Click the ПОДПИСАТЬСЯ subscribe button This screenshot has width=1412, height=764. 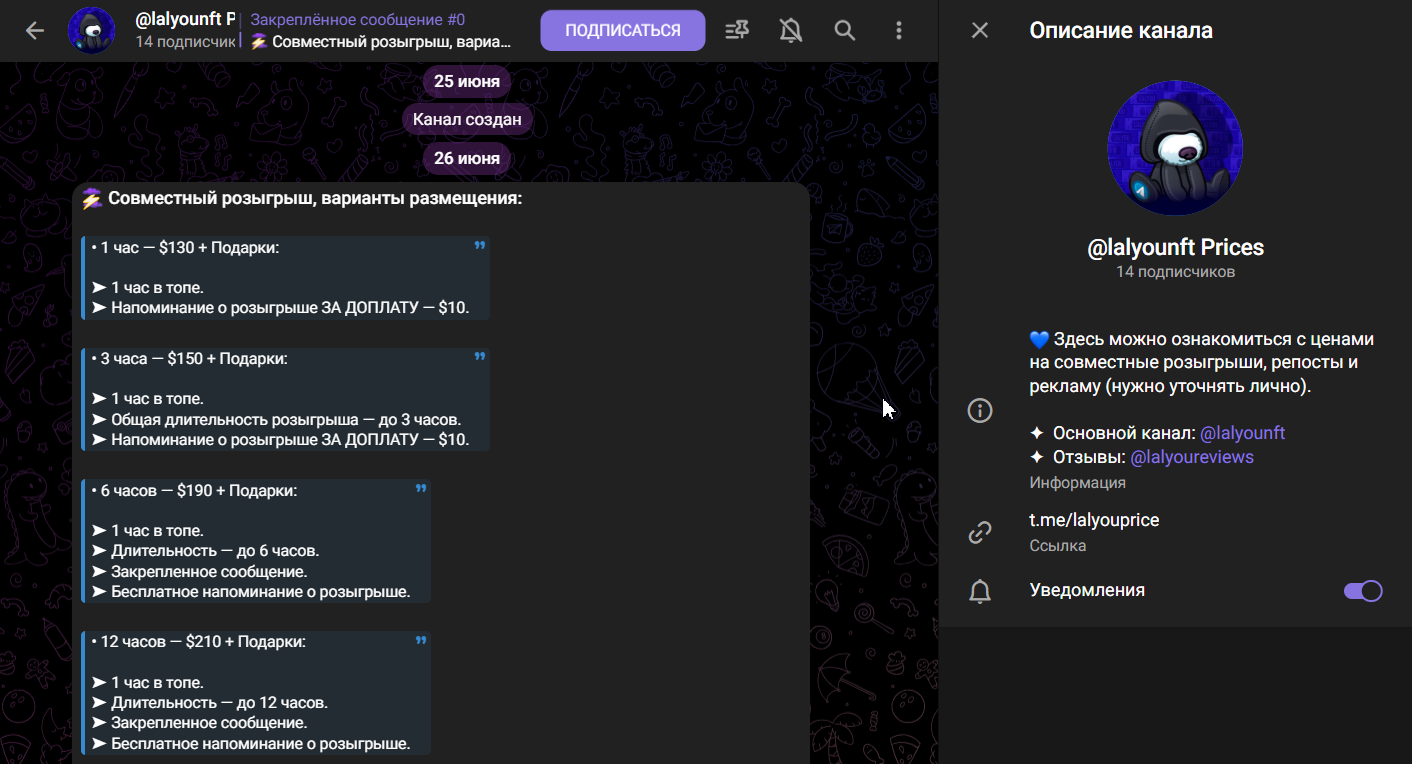[623, 31]
